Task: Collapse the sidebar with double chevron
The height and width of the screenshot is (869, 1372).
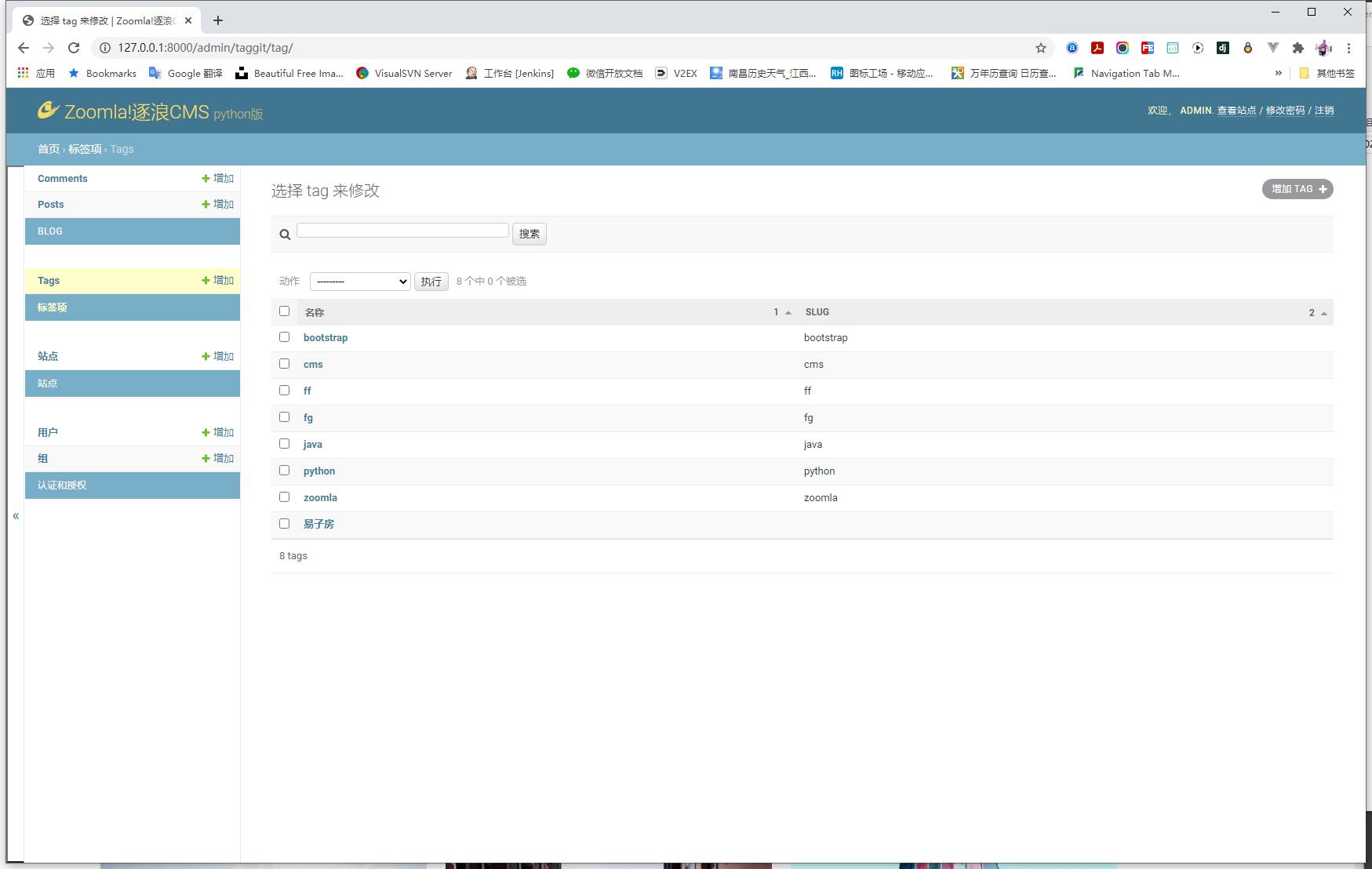Action: tap(16, 515)
